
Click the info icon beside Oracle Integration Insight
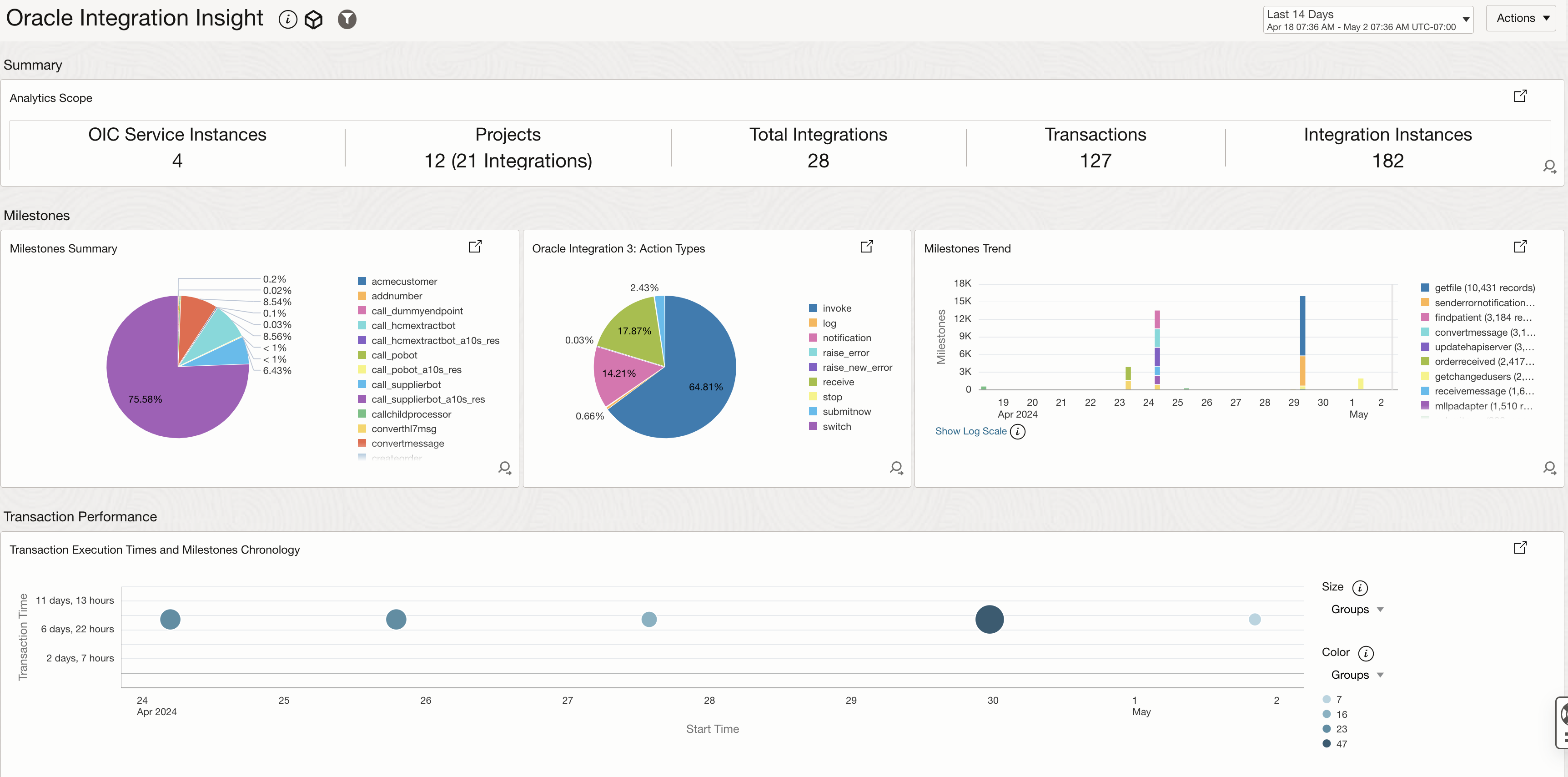[x=287, y=20]
